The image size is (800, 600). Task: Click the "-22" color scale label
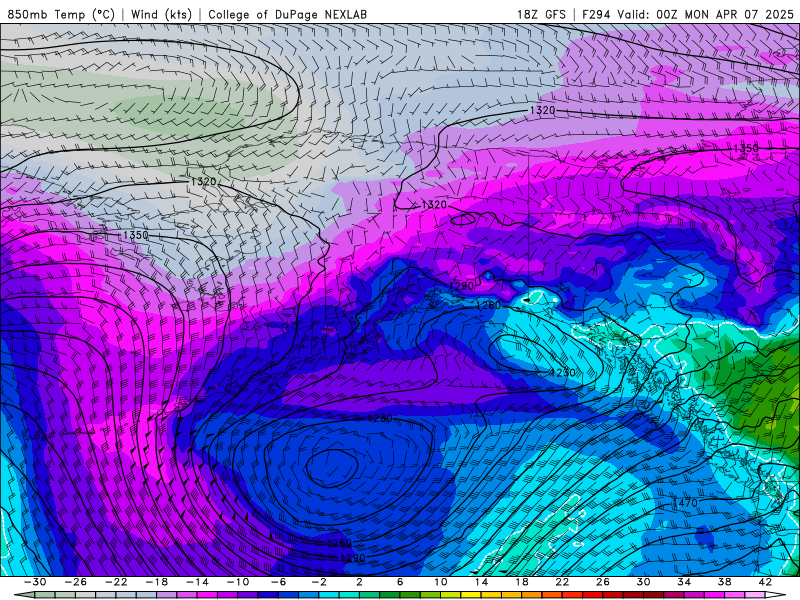click(x=116, y=582)
